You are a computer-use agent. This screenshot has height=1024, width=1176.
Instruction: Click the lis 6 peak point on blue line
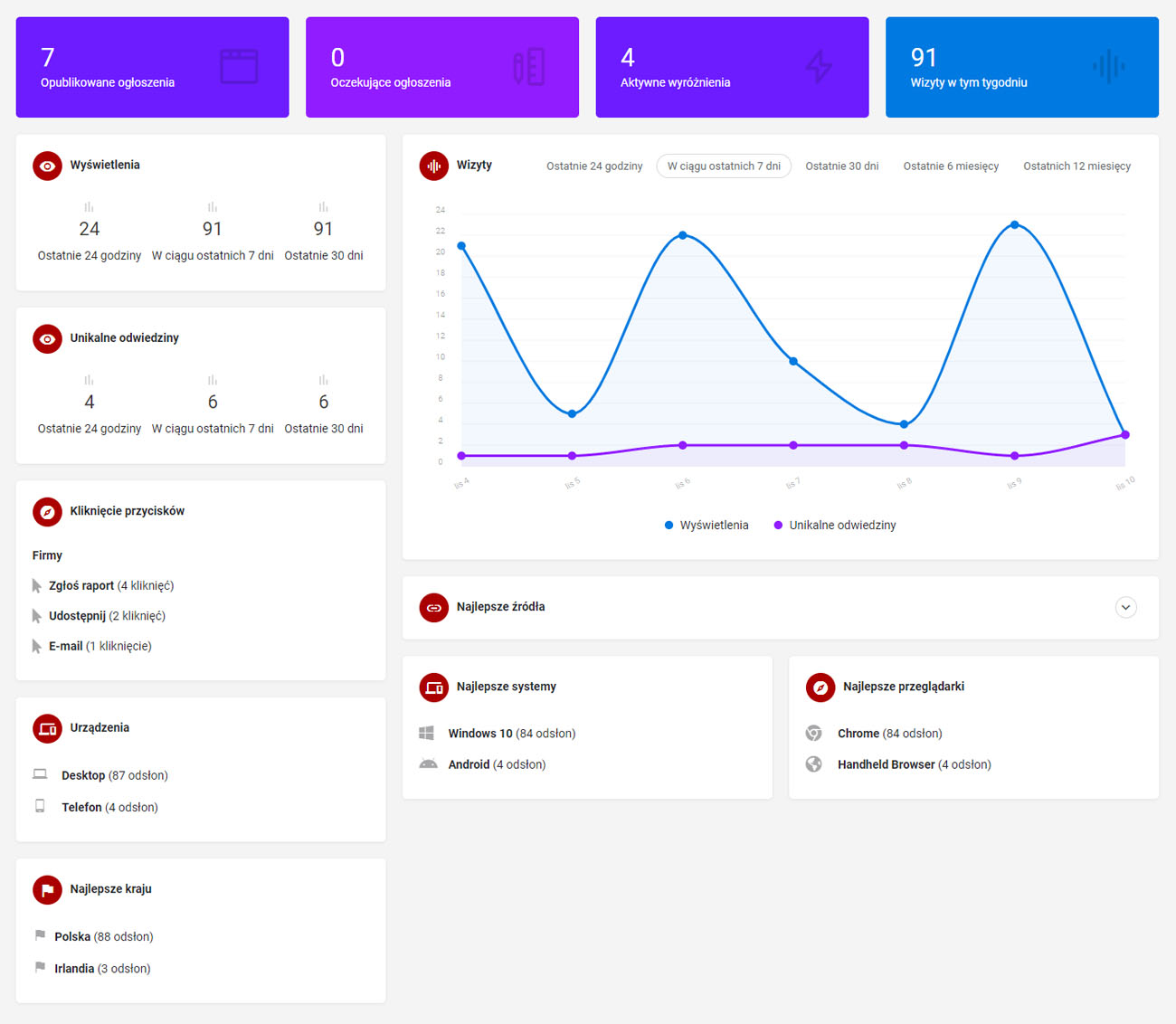[683, 235]
